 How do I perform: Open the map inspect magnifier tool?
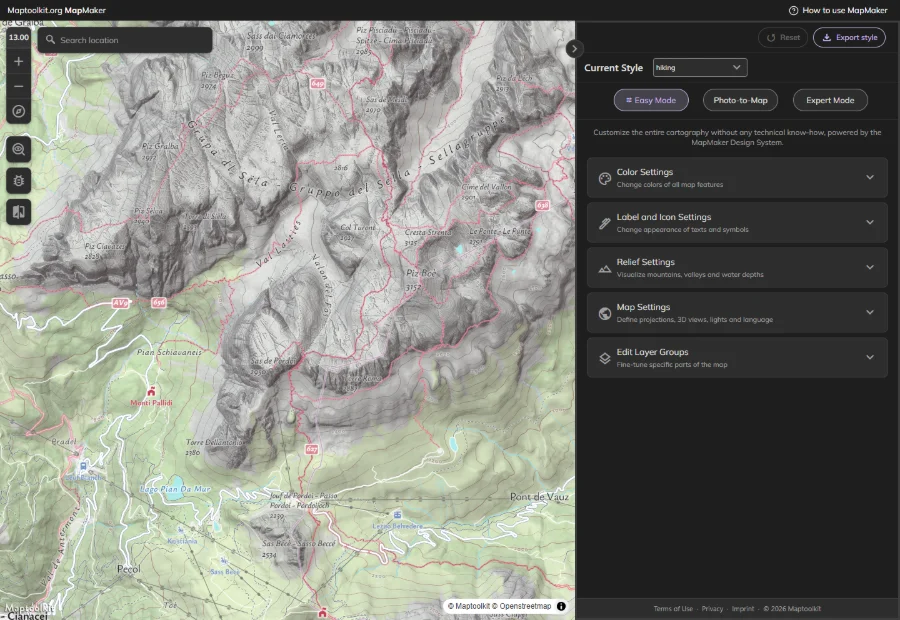[18, 150]
